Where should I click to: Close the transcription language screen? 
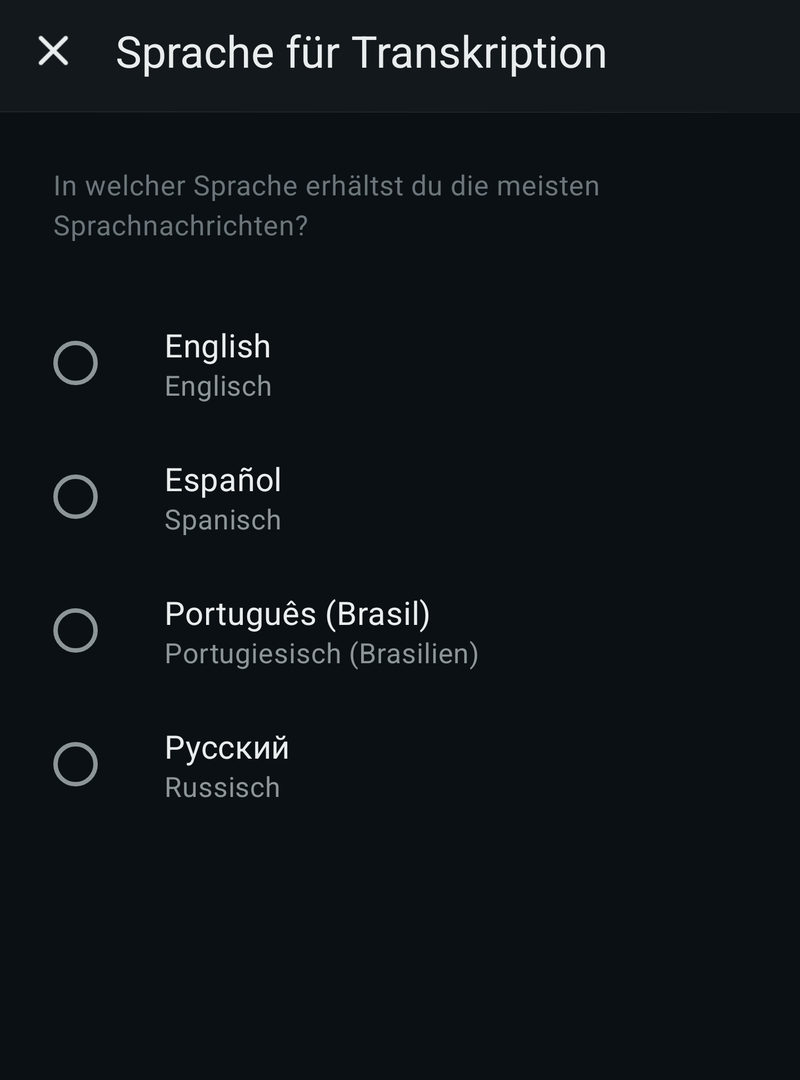[x=53, y=51]
